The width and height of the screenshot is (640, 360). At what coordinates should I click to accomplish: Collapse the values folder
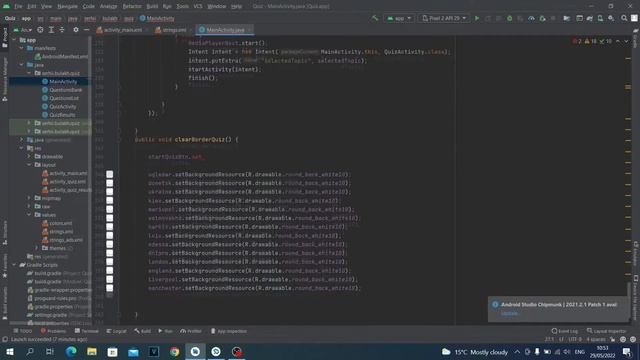click(x=29, y=215)
